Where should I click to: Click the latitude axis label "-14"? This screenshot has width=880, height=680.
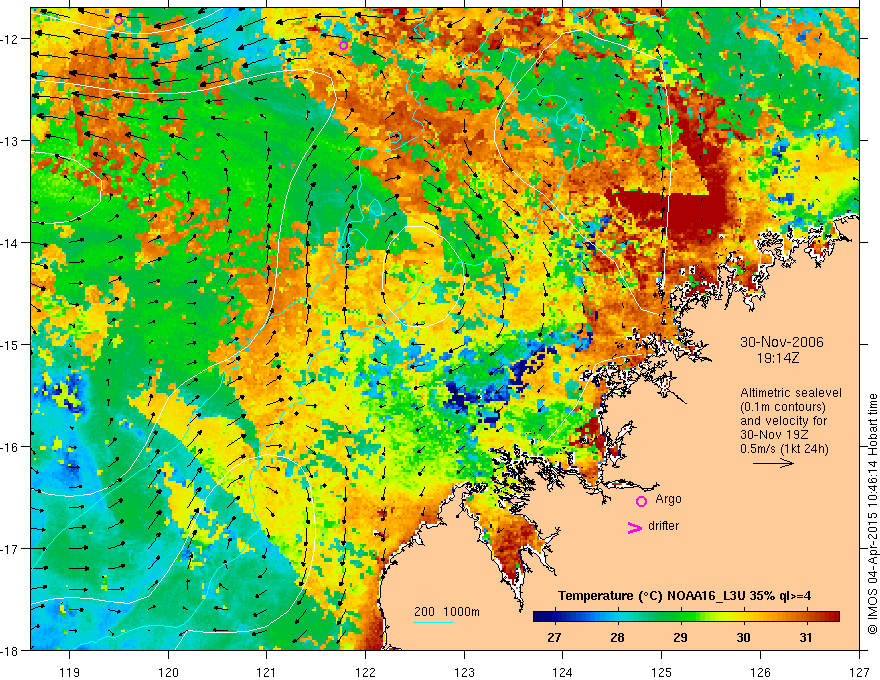point(11,243)
